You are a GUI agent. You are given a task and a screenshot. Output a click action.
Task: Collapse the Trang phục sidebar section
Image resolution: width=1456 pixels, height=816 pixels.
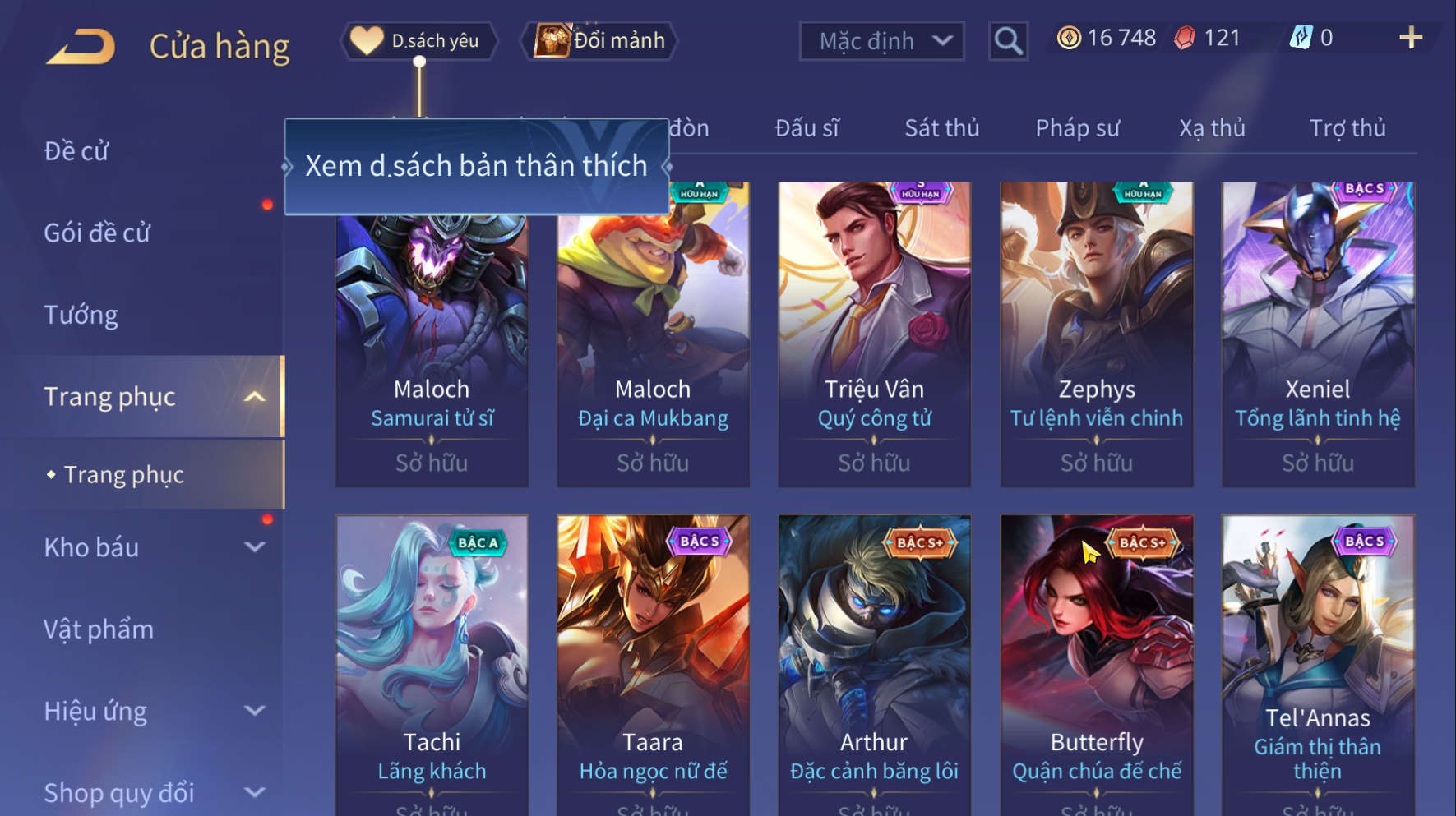[x=255, y=397]
